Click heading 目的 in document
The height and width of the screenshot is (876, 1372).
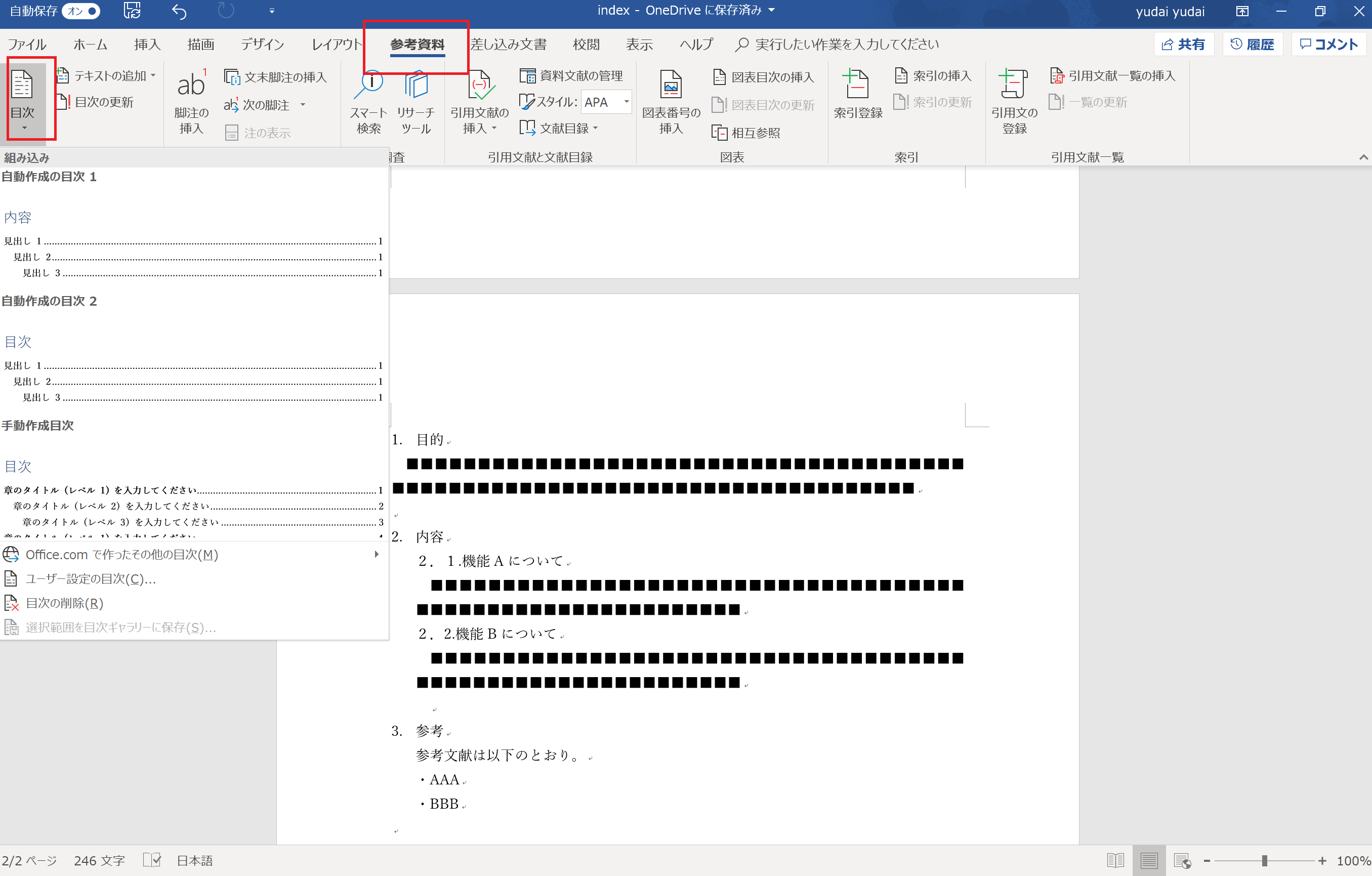click(x=430, y=439)
